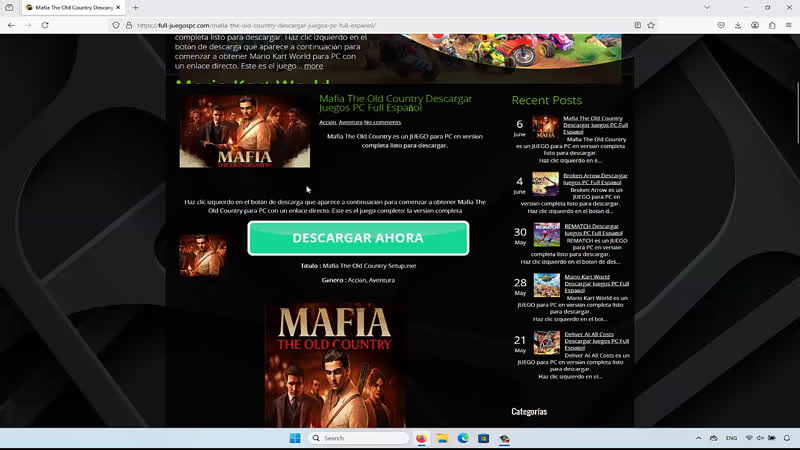This screenshot has height=450, width=800.
Task: Toggle reader view in address bar
Action: [638, 25]
